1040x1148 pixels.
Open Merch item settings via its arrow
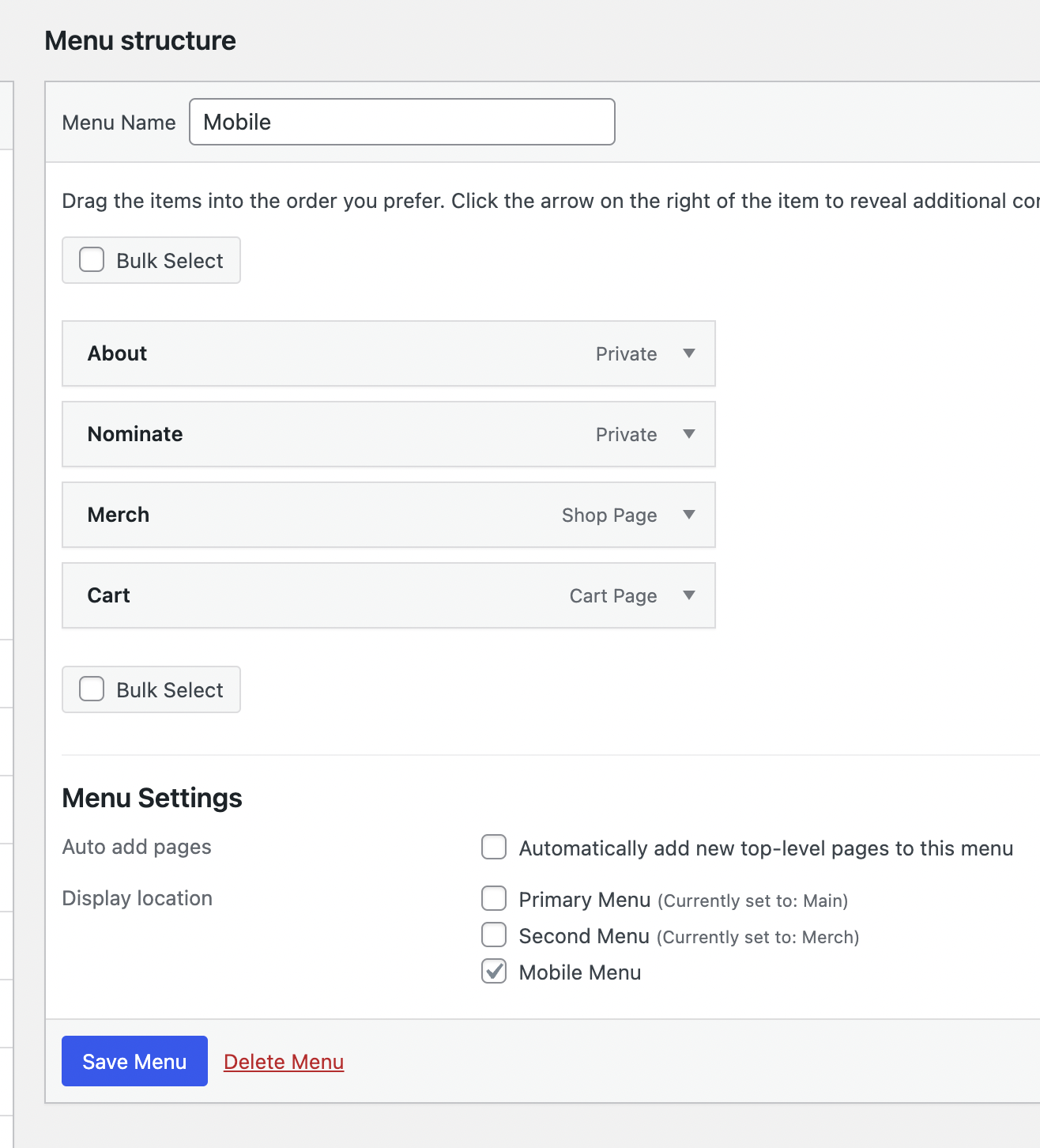689,515
